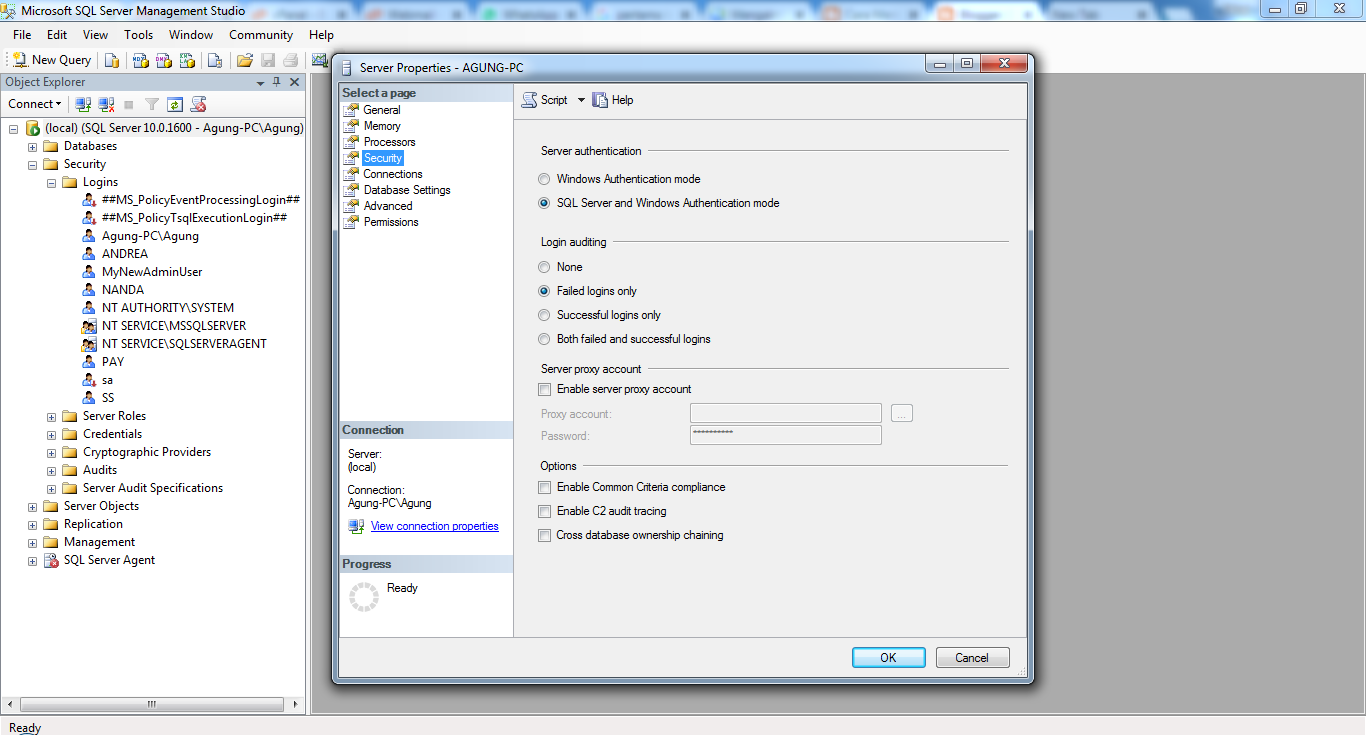Open Analysis Services XMLA Query icon

click(187, 60)
